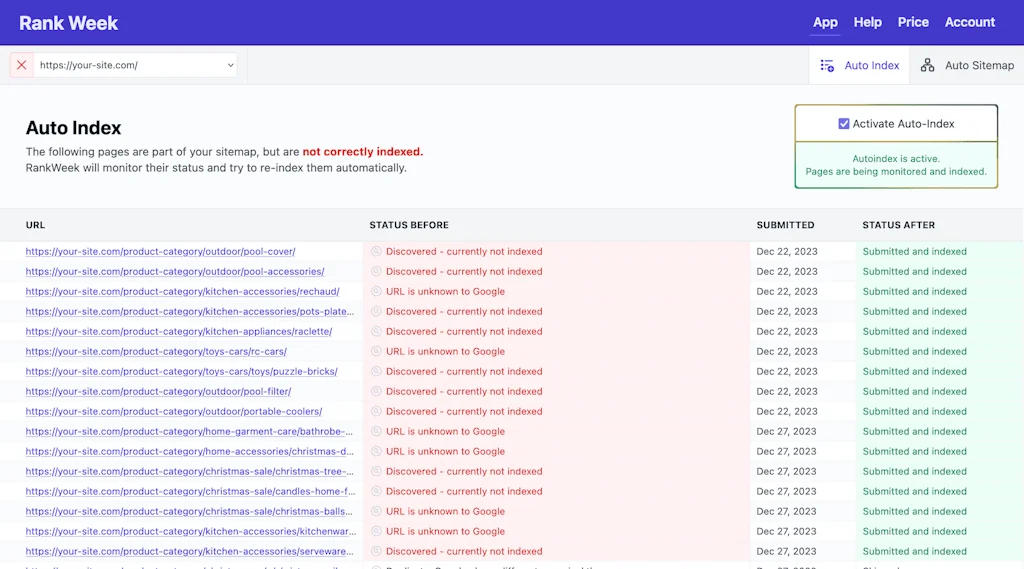Open the kitchen-appliances/raclette URL link
Image resolution: width=1024 pixels, height=569 pixels.
tap(178, 331)
